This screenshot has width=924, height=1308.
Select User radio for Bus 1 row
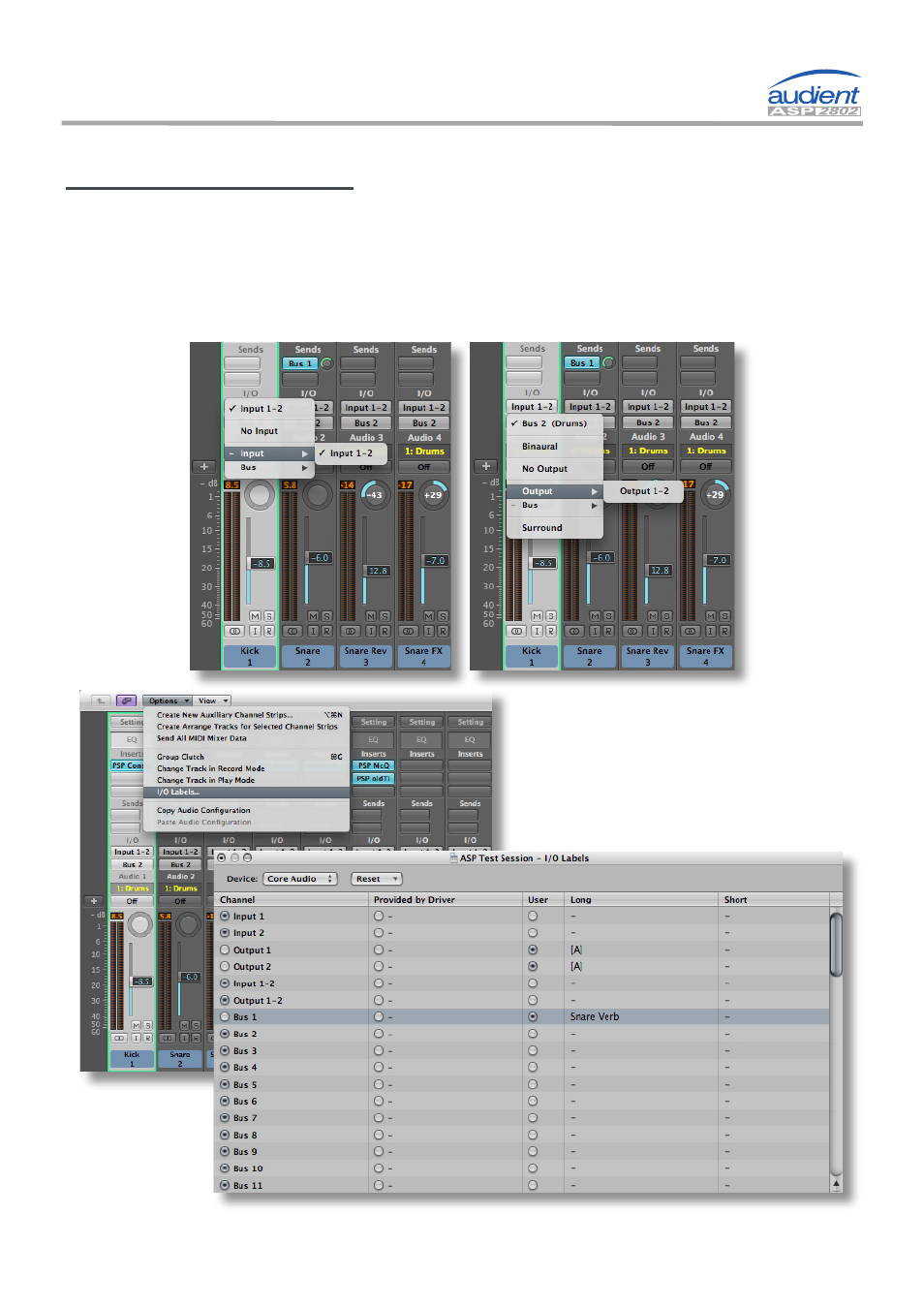tap(533, 1017)
